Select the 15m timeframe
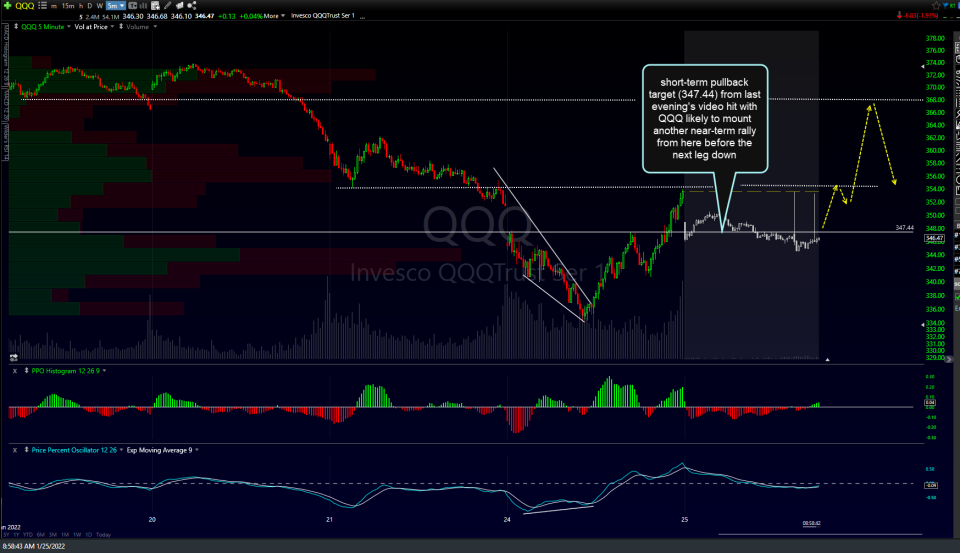The height and width of the screenshot is (553, 960). [x=68, y=6]
